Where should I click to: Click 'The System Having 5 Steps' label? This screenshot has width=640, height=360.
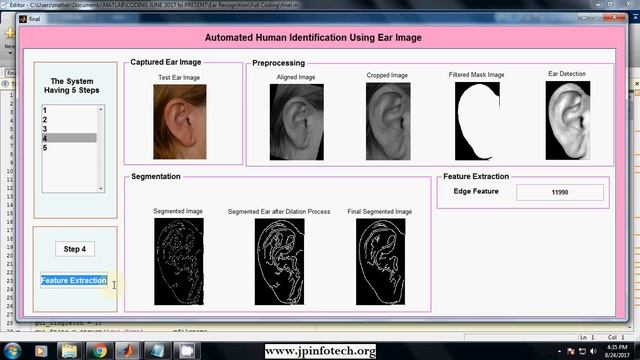tap(72, 86)
